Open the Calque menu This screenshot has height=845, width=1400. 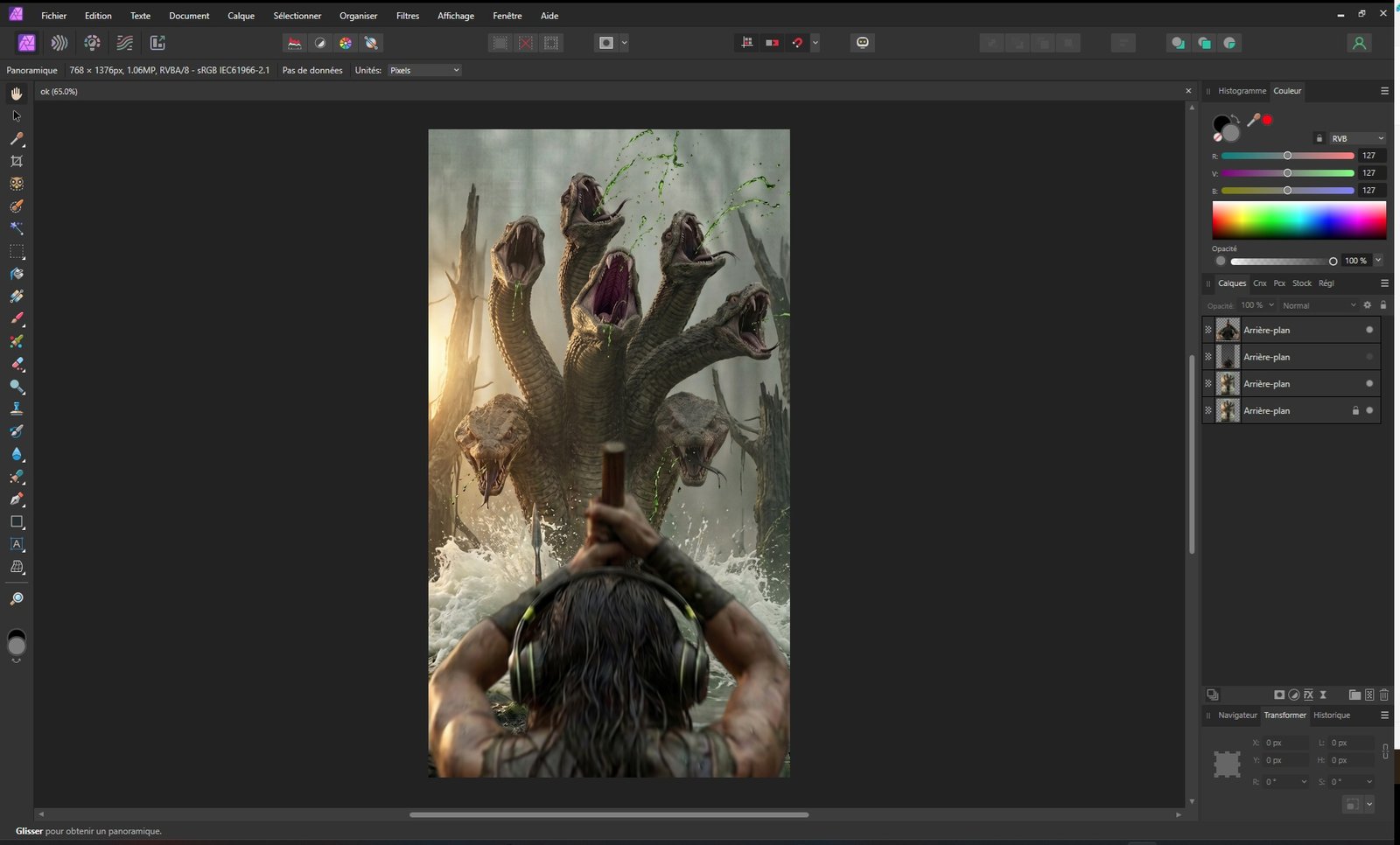[x=241, y=16]
